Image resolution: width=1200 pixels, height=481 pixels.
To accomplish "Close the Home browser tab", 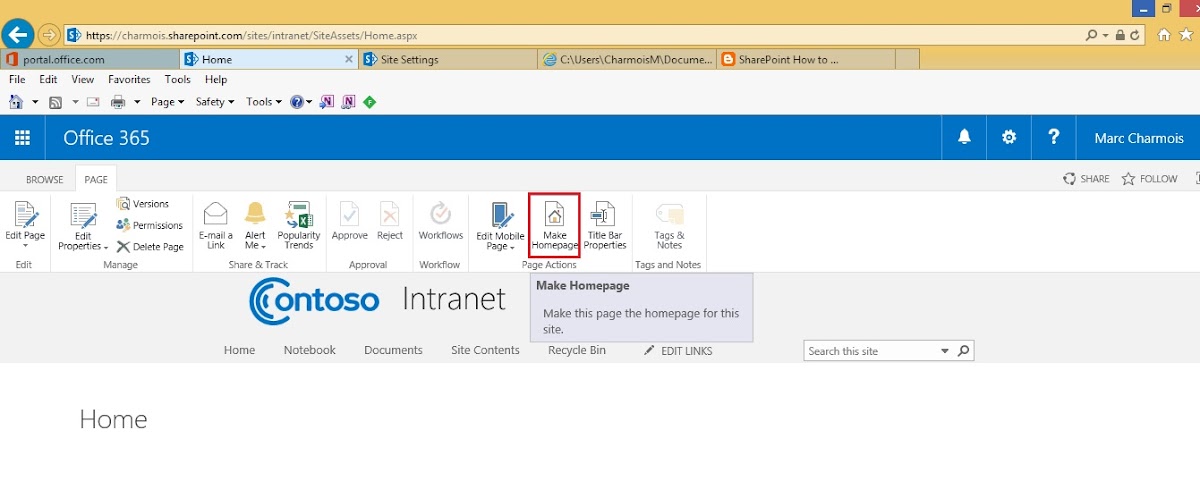I will (349, 59).
